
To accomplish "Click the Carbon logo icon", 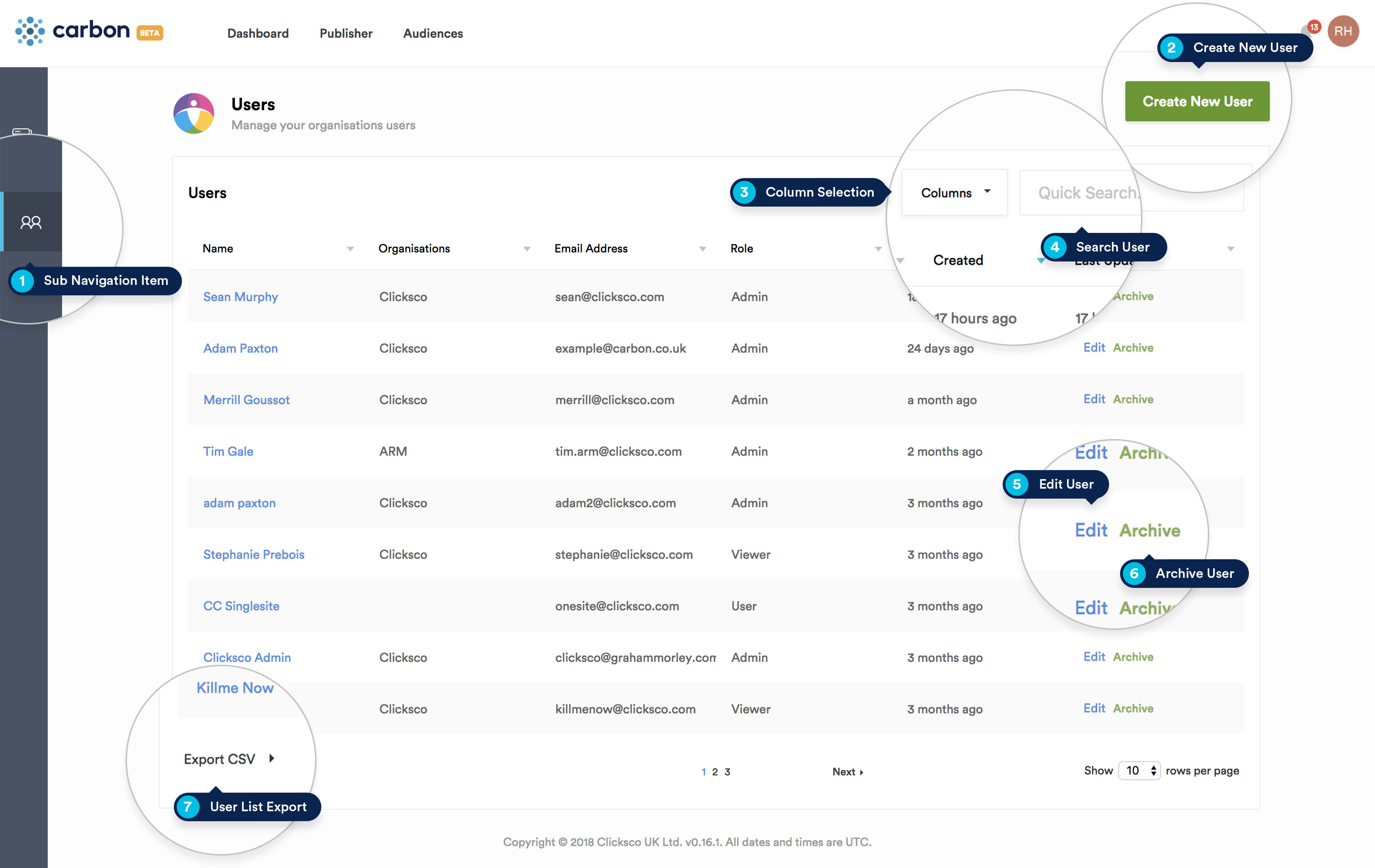I will (30, 31).
